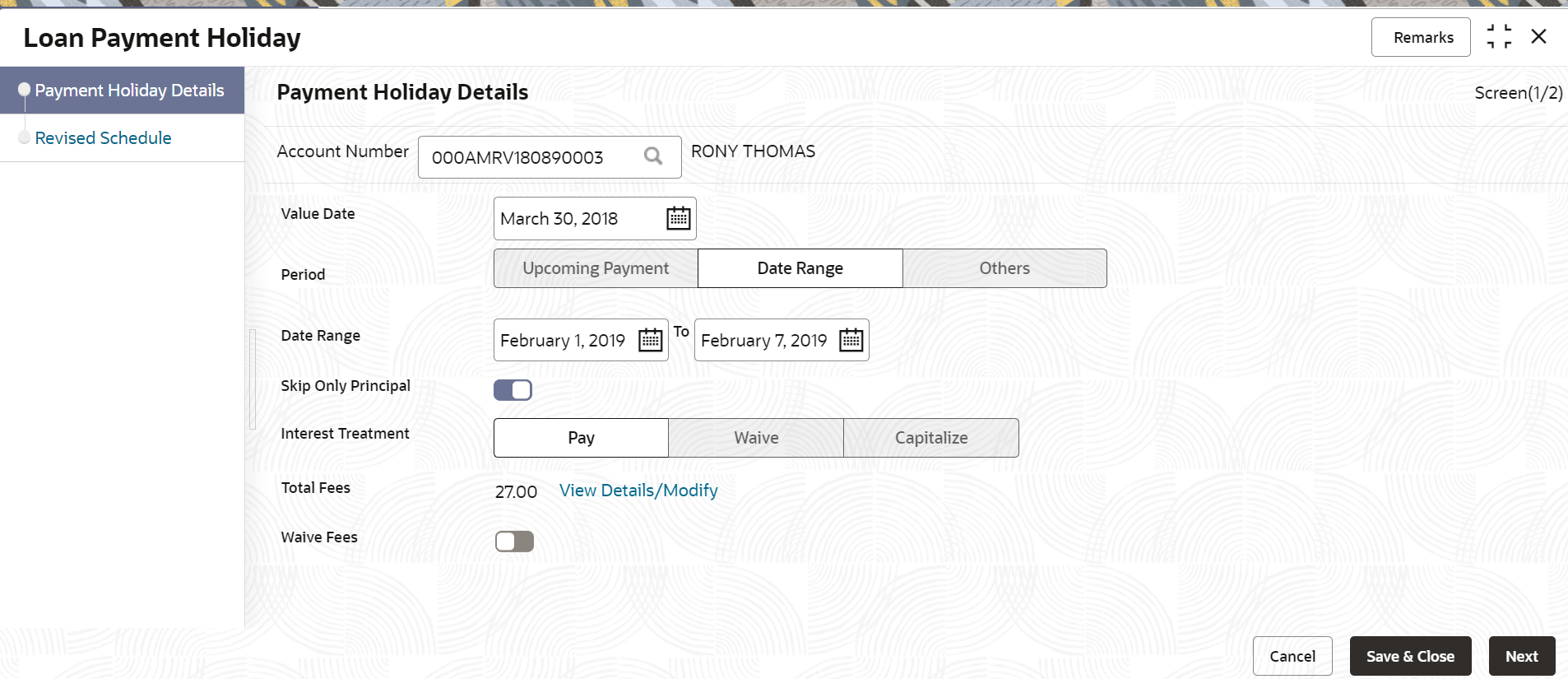Screen dimensions: 1568x679
Task: Set interest treatment to Waive
Action: (756, 438)
